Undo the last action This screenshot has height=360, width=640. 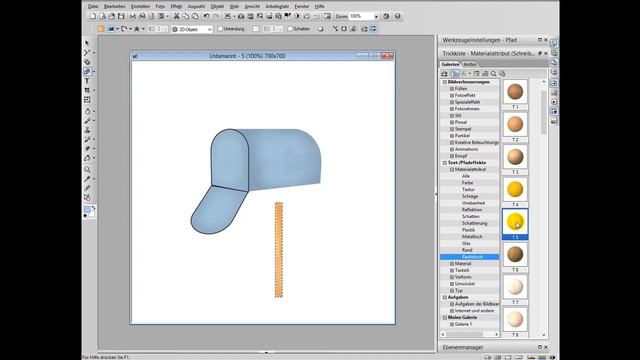tap(207, 16)
